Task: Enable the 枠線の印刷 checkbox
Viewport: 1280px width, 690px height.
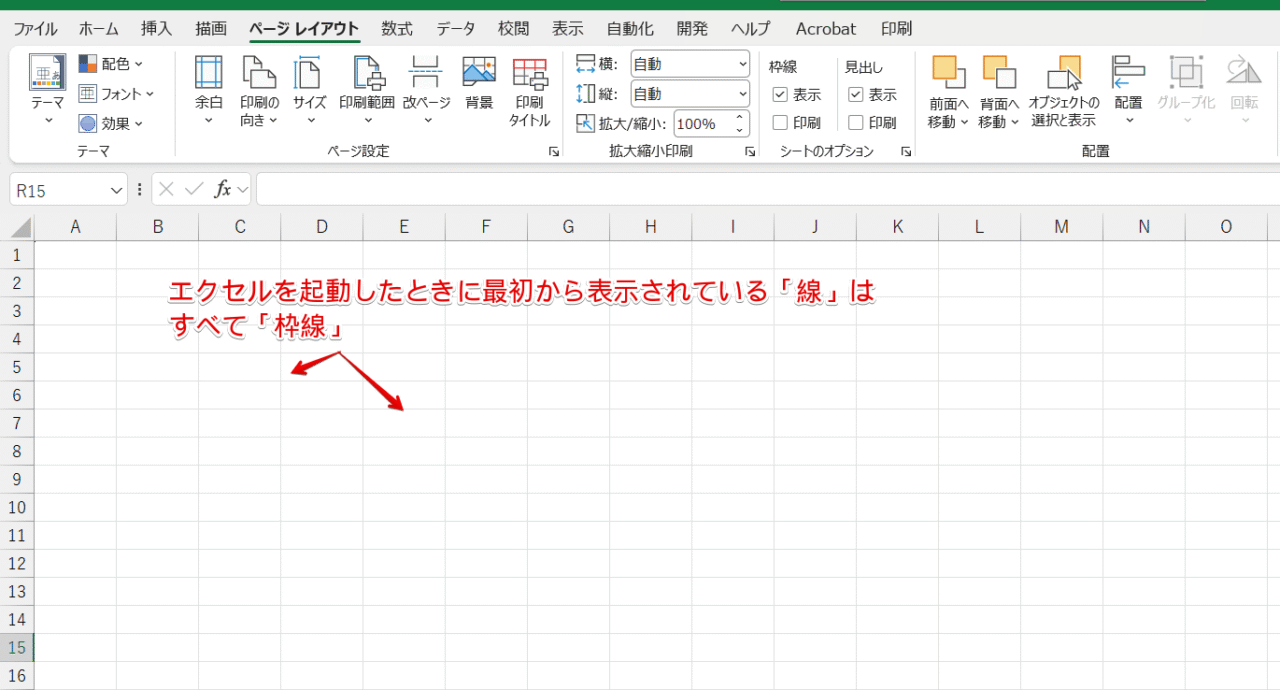Action: point(782,122)
